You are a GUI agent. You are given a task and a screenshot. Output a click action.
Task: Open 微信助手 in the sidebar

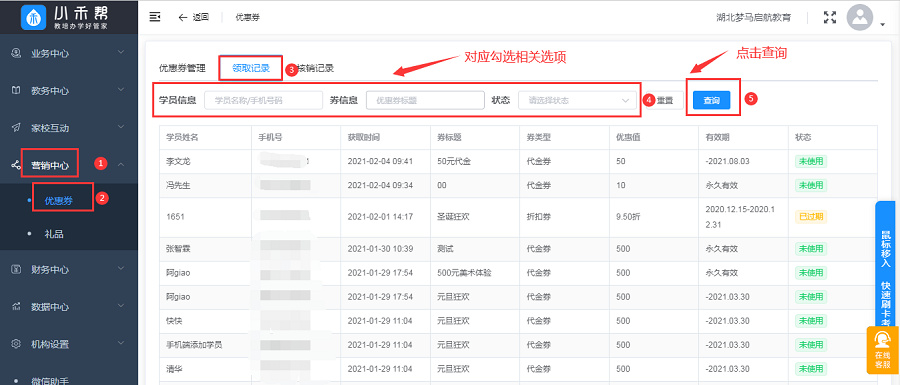[x=50, y=380]
